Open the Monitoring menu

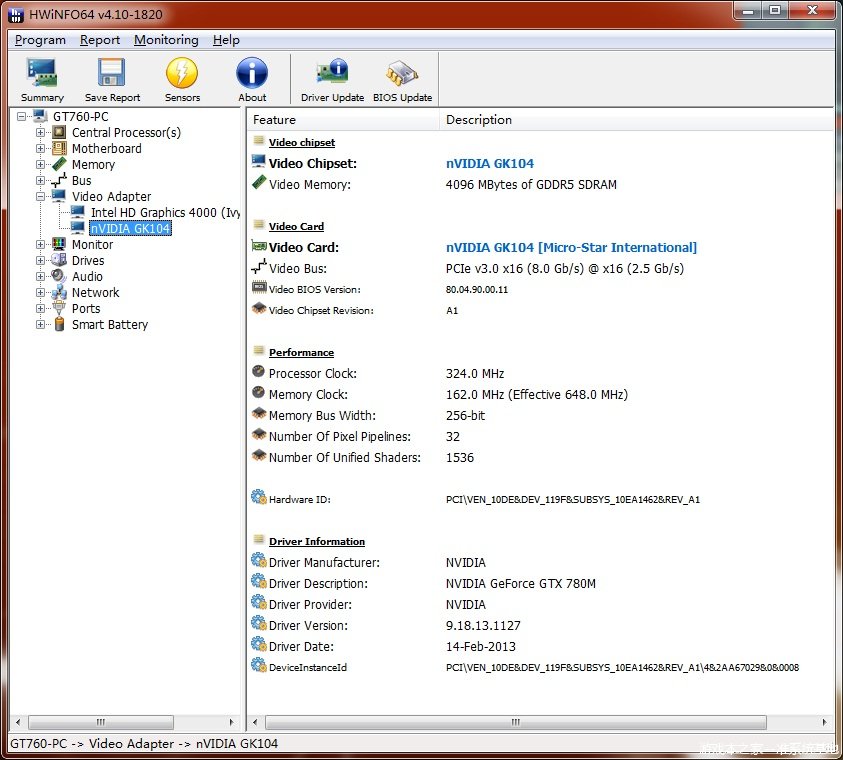point(166,40)
